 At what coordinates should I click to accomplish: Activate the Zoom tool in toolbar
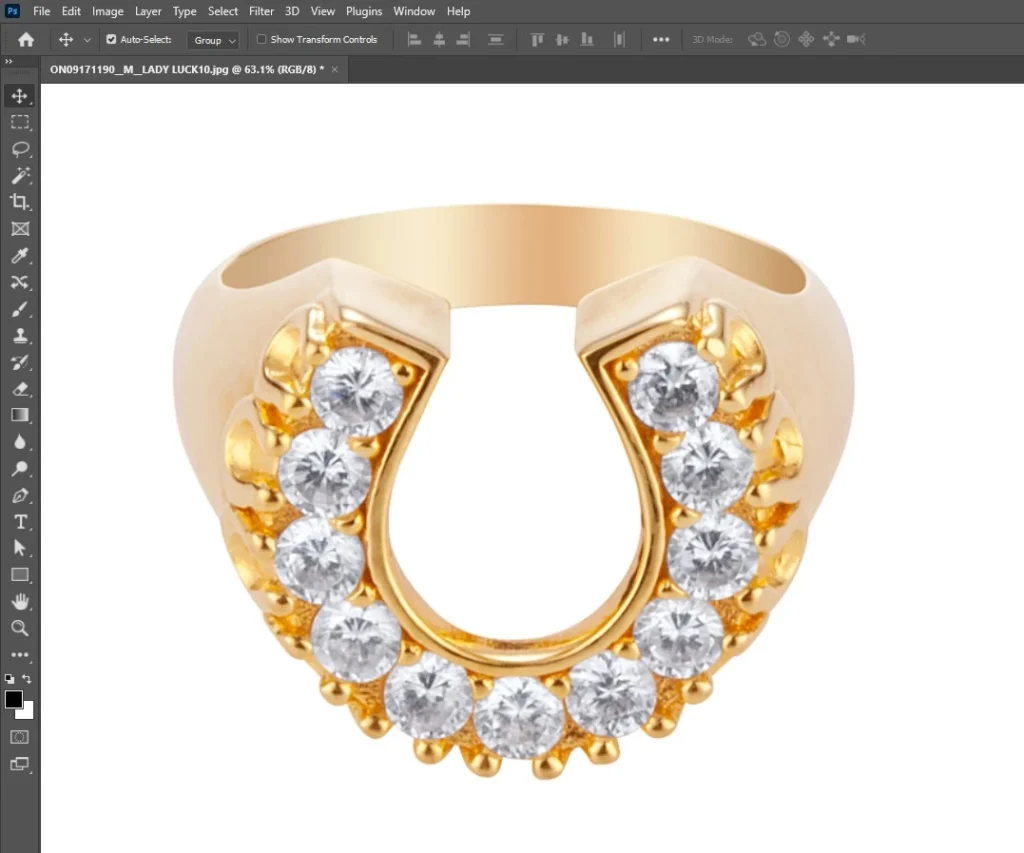coord(19,628)
